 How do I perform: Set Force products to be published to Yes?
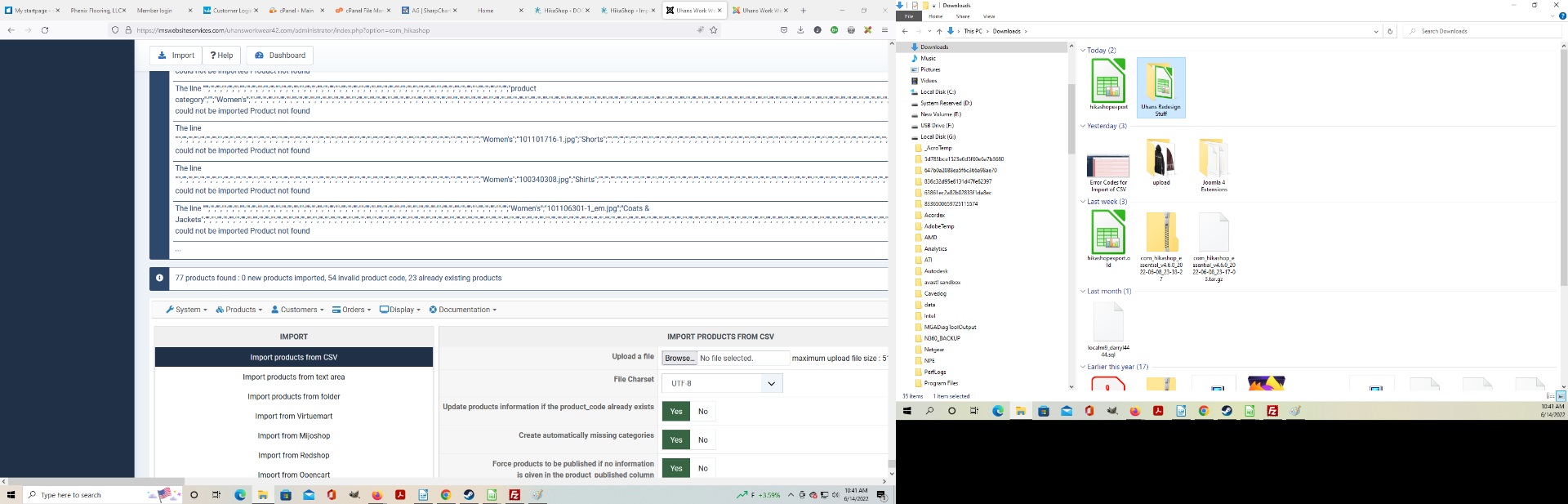pos(676,468)
